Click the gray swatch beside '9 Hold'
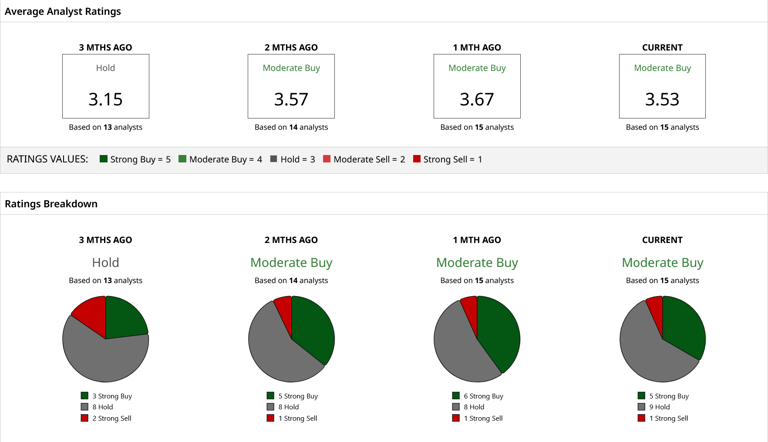 [642, 407]
